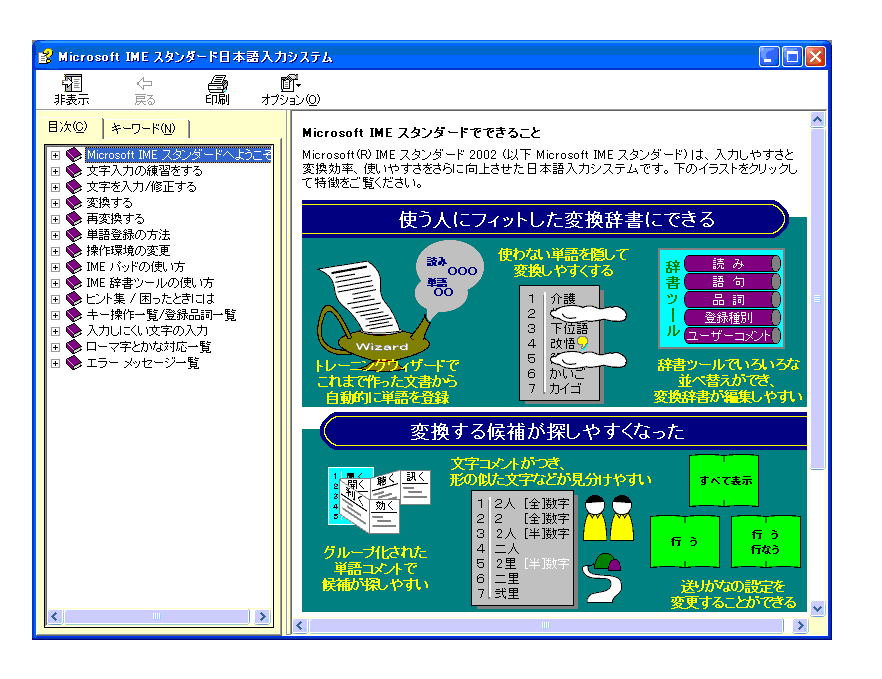The width and height of the screenshot is (882, 679).
Task: Expand the Microsoft IME スタンダードへようこそ node
Action: 55,155
